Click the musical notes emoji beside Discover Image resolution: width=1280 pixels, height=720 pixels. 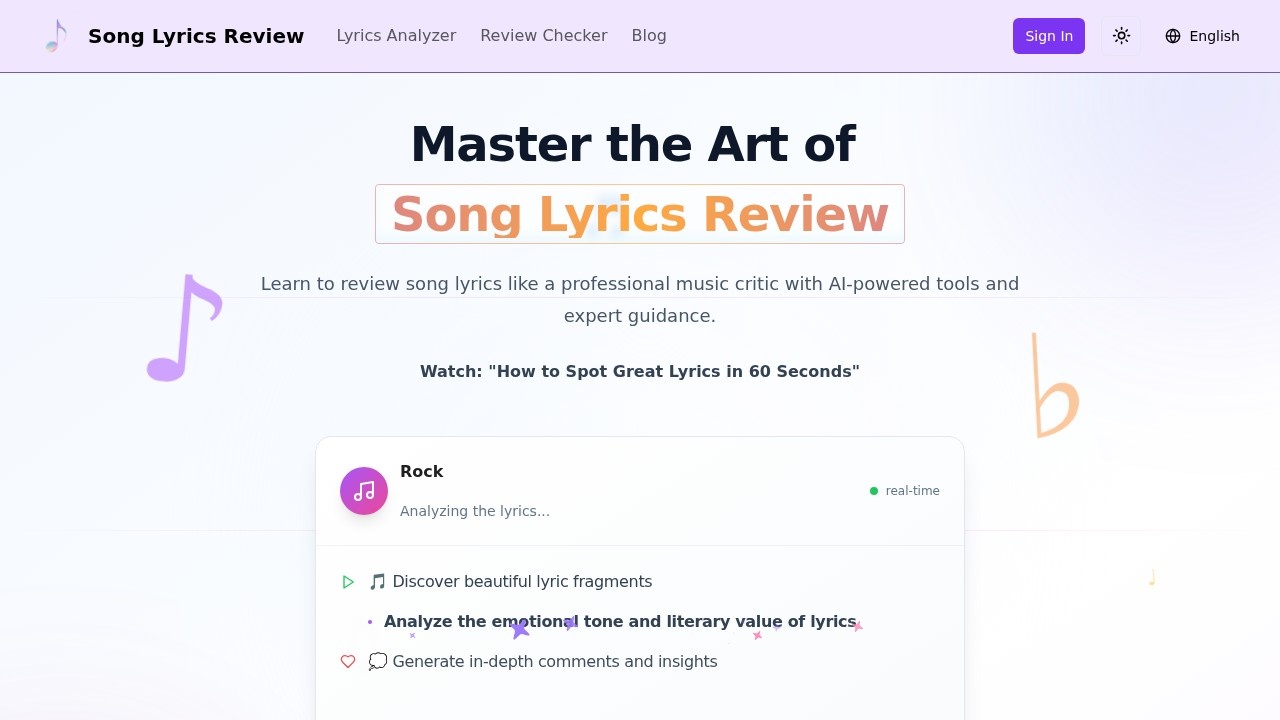[x=378, y=582]
